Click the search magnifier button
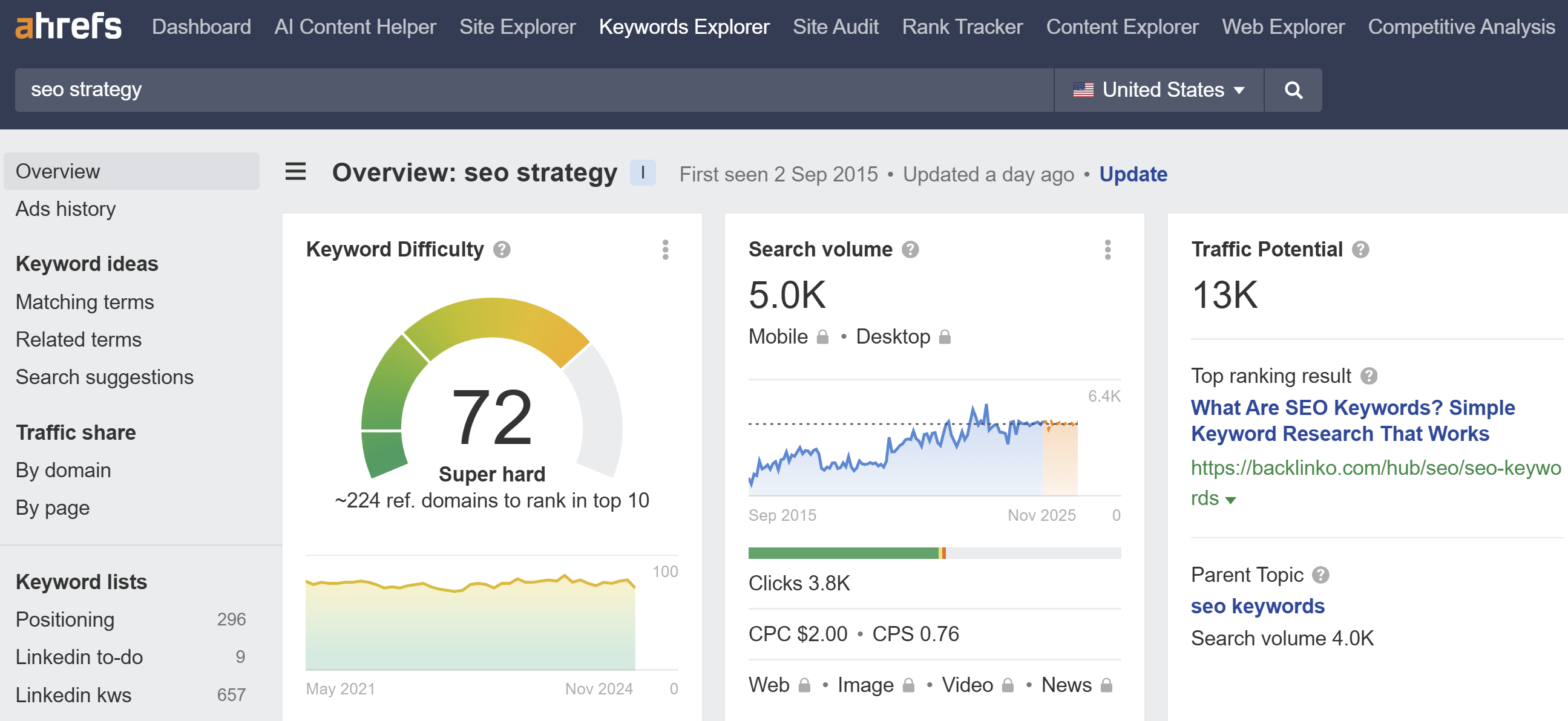This screenshot has width=1568, height=721. 1293,90
